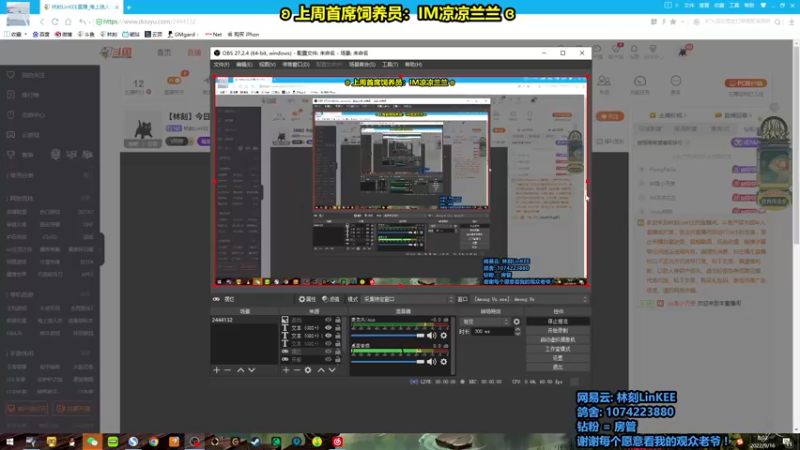Toggle lock on the highlighted window-capture source

click(x=337, y=352)
